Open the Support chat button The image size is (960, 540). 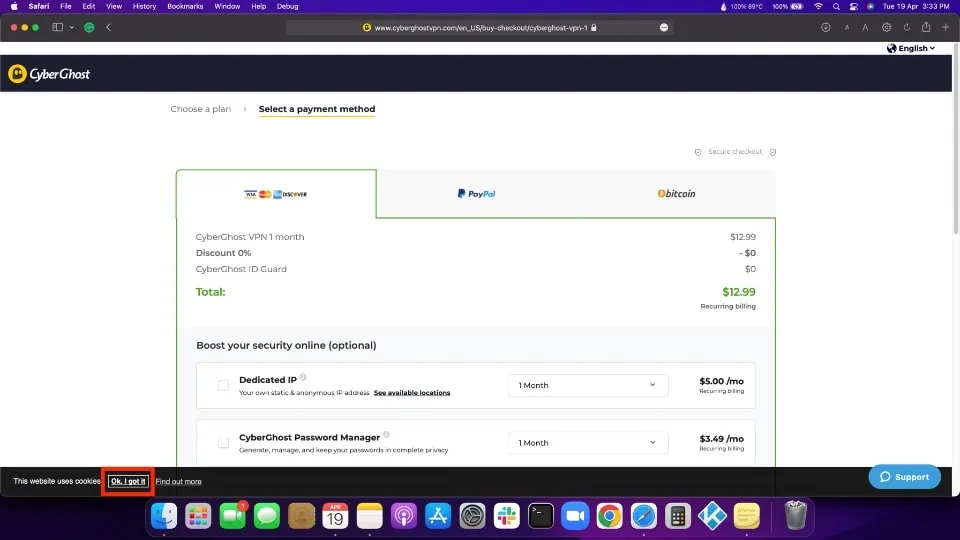pyautogui.click(x=904, y=477)
